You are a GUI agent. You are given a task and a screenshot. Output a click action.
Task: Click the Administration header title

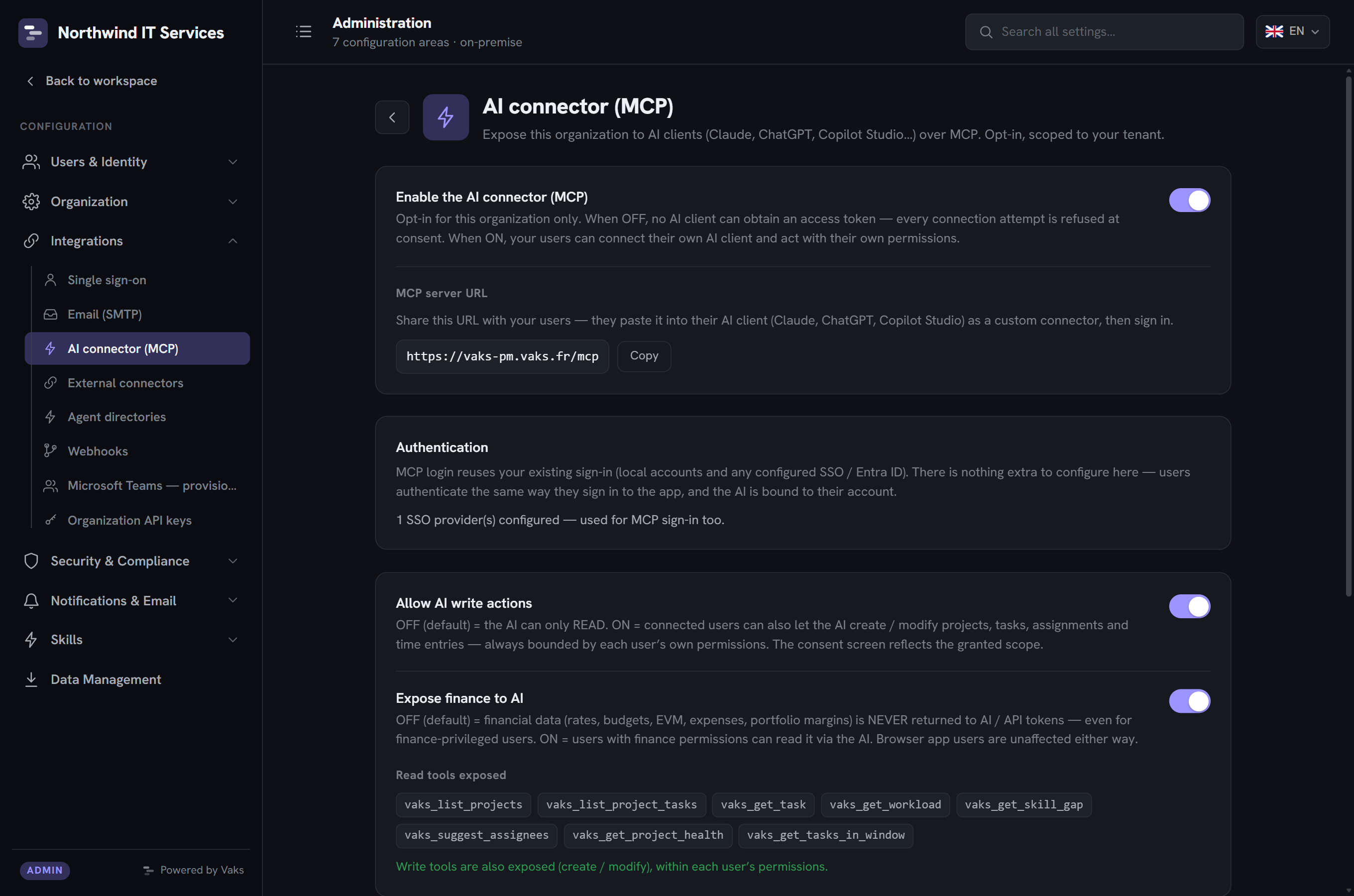point(382,23)
